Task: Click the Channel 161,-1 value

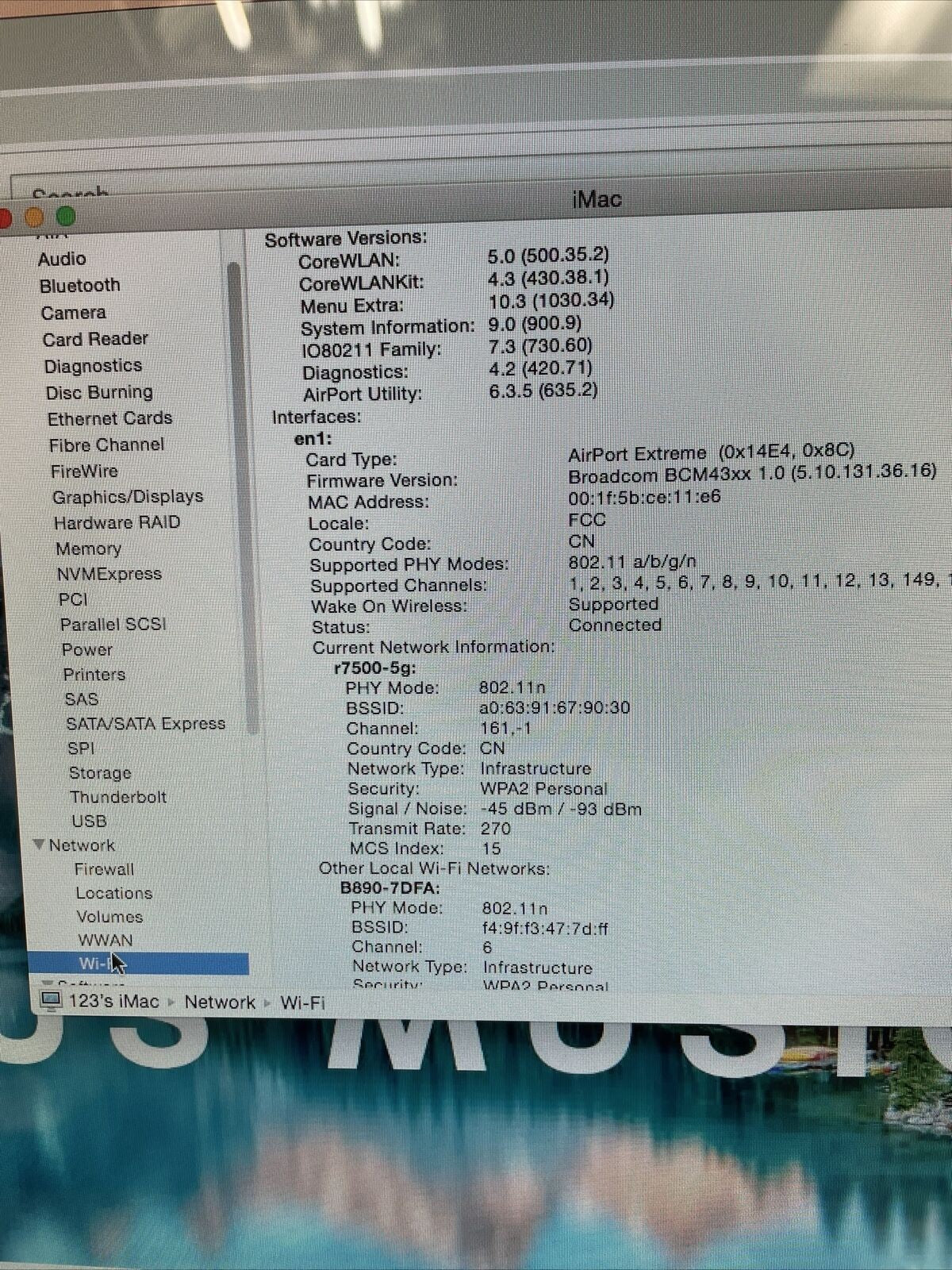Action: pos(505,728)
